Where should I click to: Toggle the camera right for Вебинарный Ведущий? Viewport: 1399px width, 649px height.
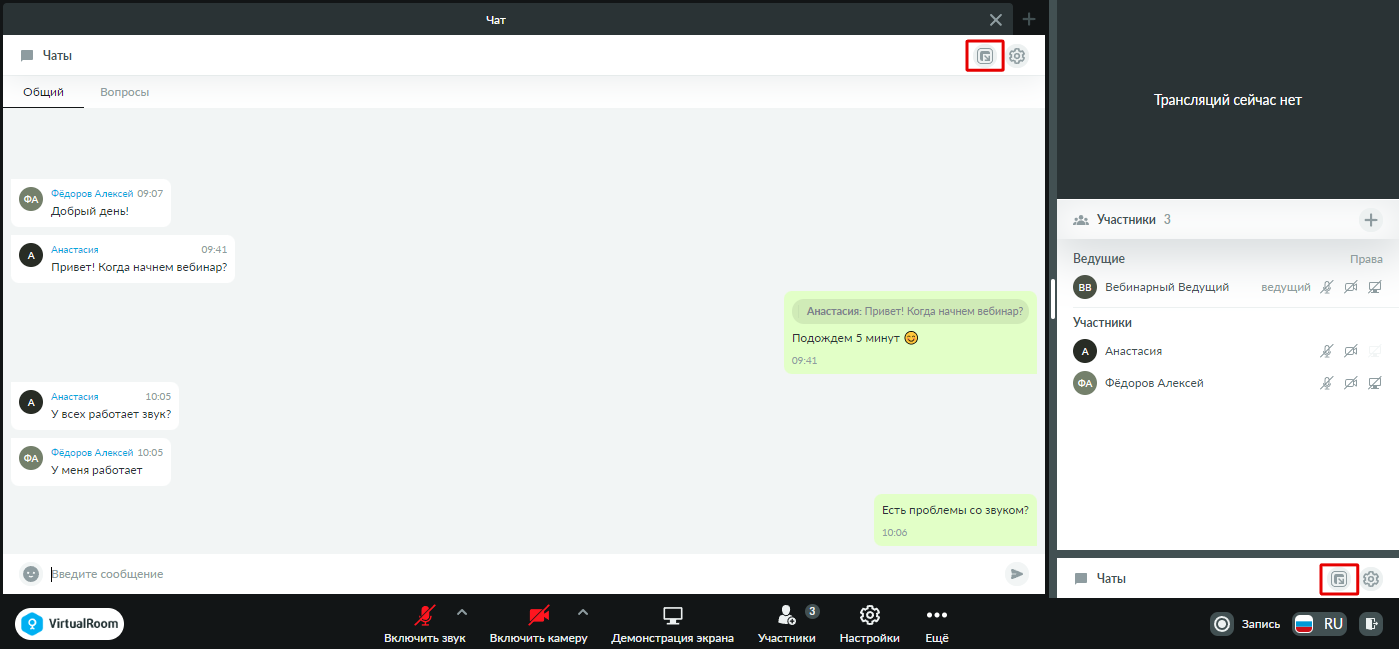[x=1351, y=287]
